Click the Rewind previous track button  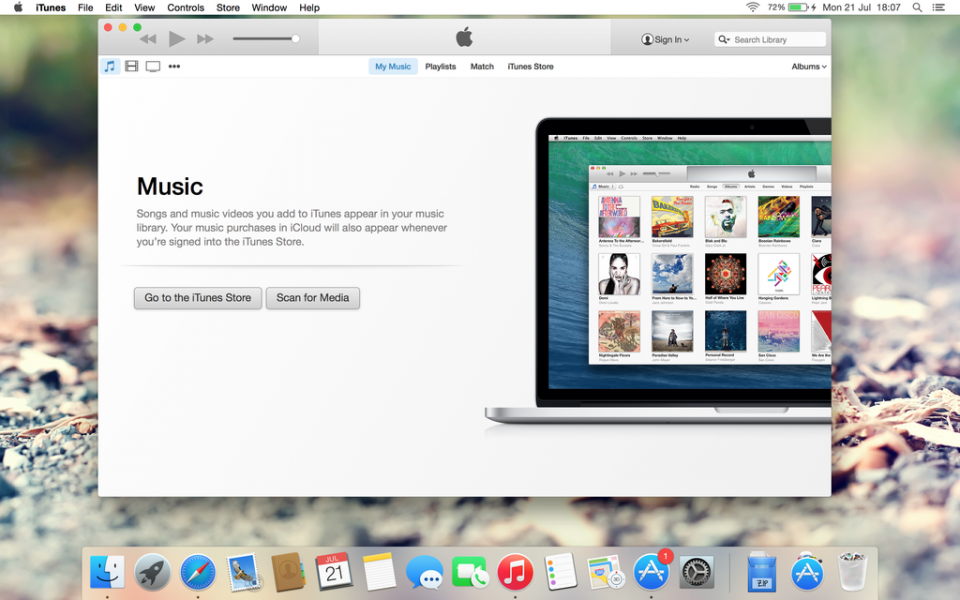[x=148, y=39]
